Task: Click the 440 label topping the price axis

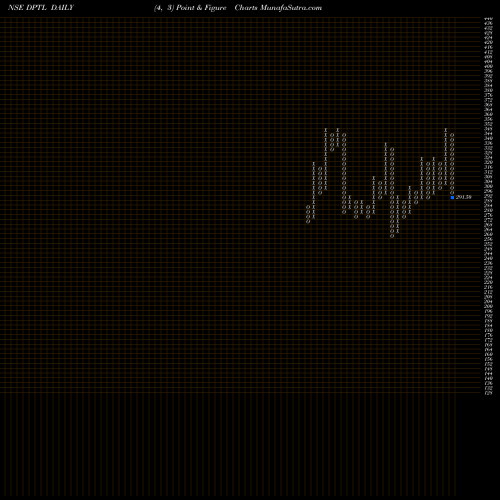Action: (x=488, y=19)
